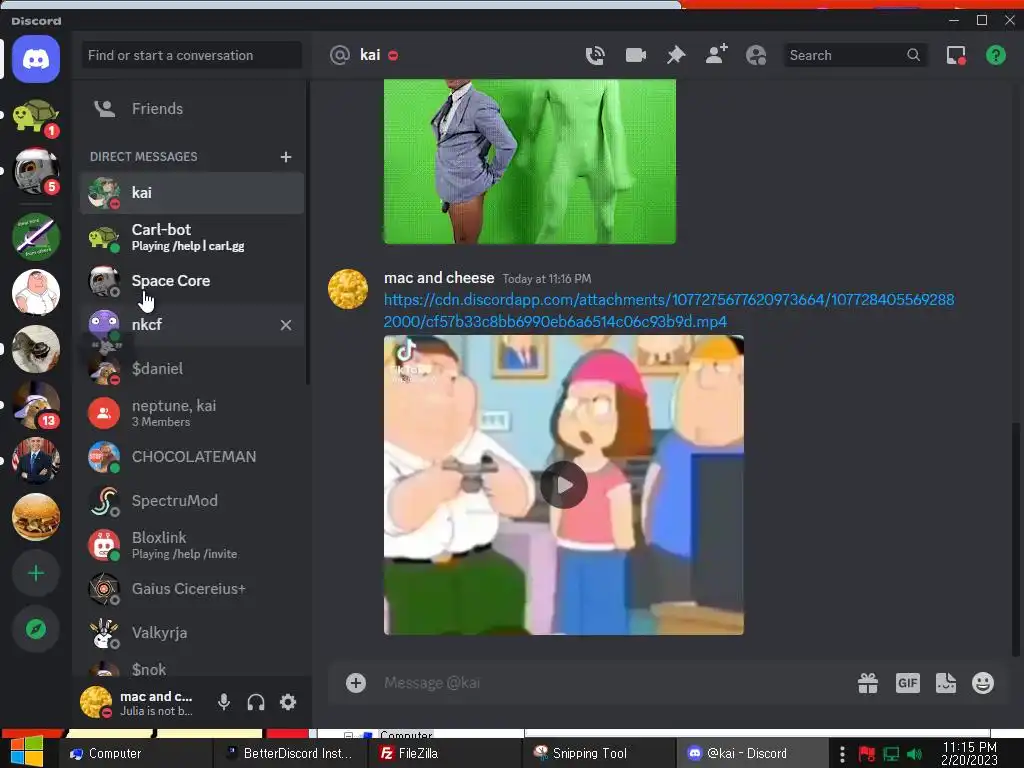Open the turtle server with 1 notification
The image size is (1024, 768).
[x=36, y=118]
